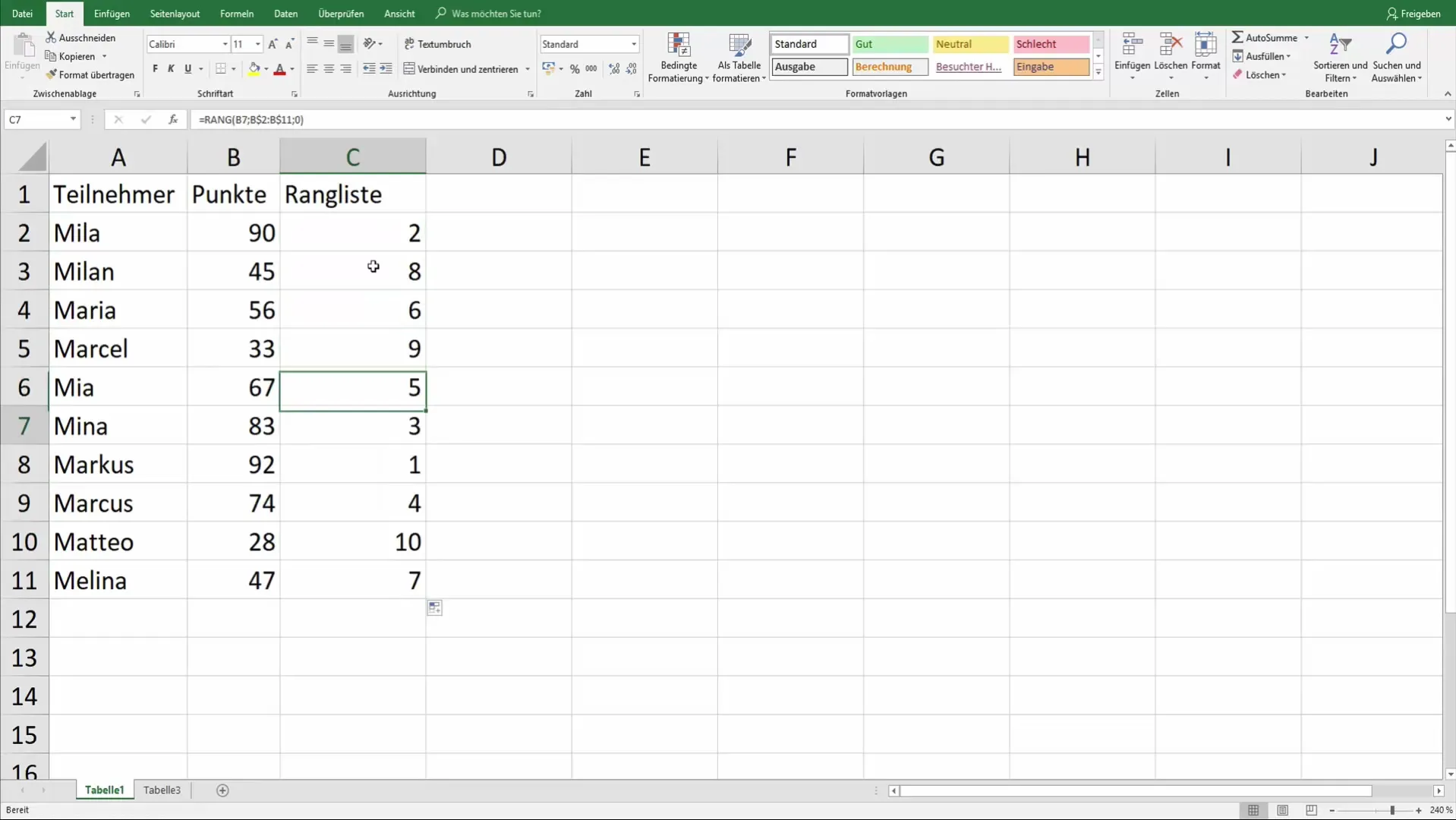Image resolution: width=1456 pixels, height=820 pixels.
Task: Apply the Neutral cell style
Action: coord(970,44)
